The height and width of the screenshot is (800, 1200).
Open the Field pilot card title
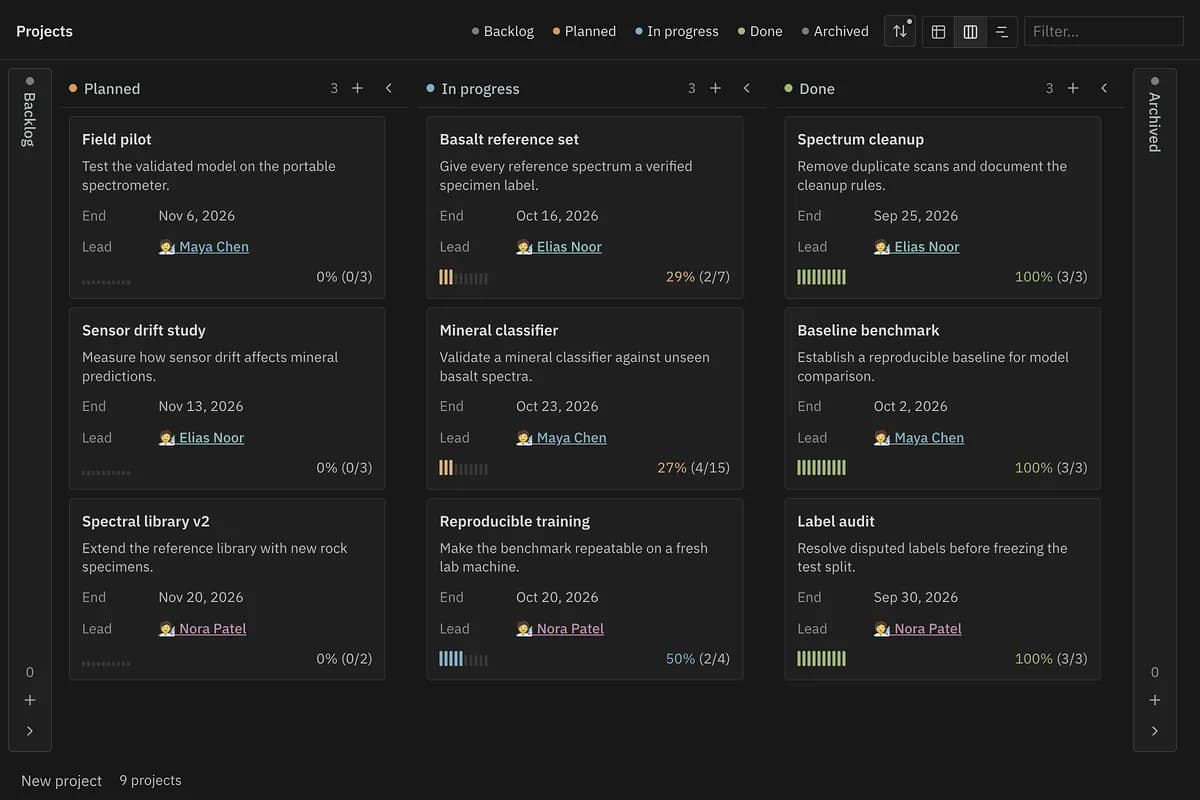(117, 139)
